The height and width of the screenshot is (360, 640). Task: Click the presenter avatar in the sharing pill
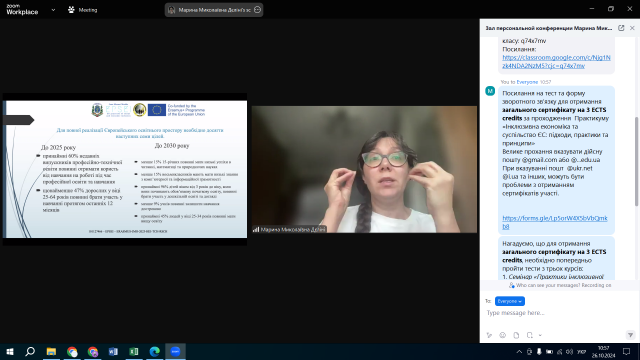(172, 10)
